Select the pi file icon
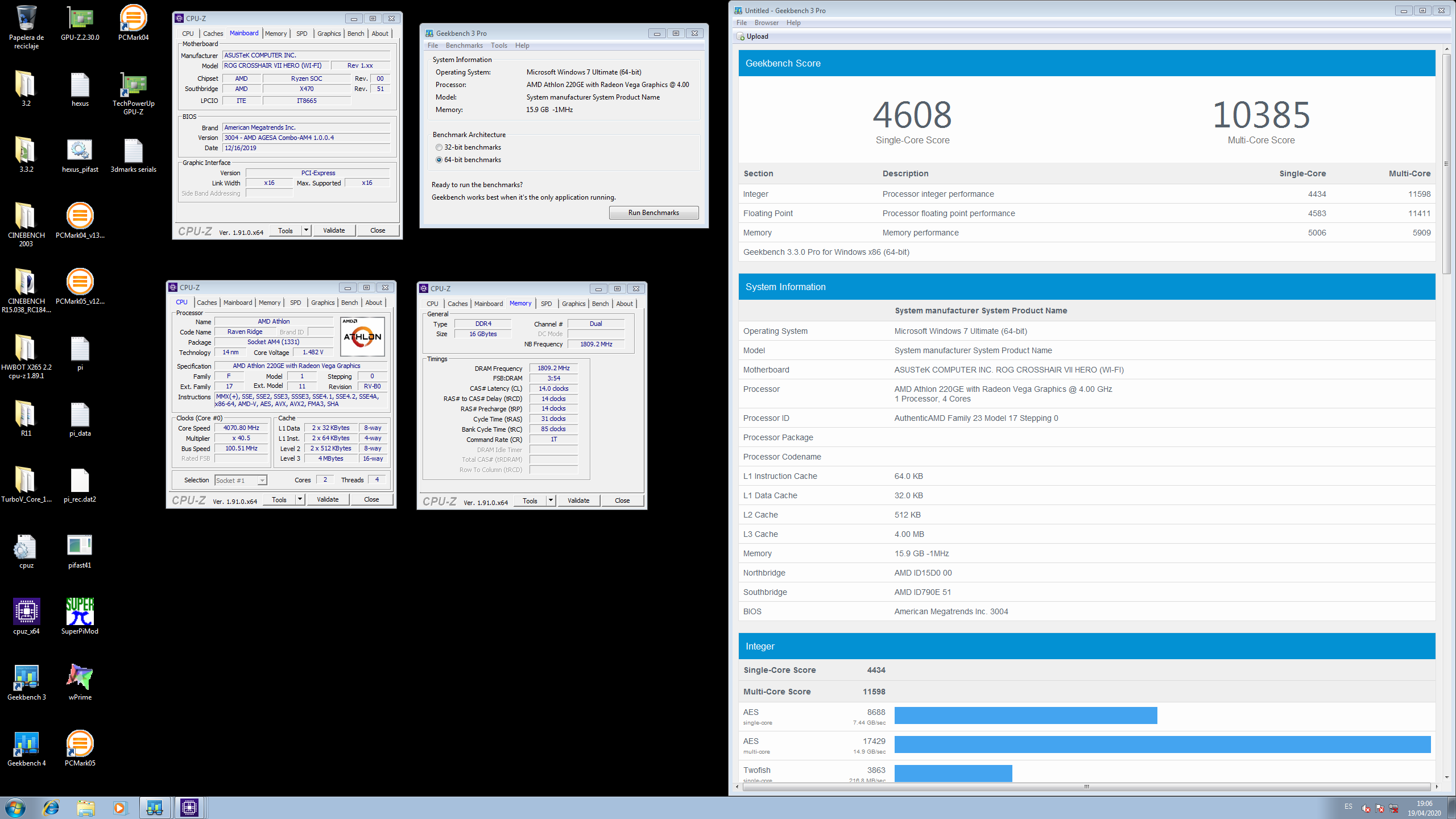The image size is (1456, 819). [x=80, y=353]
